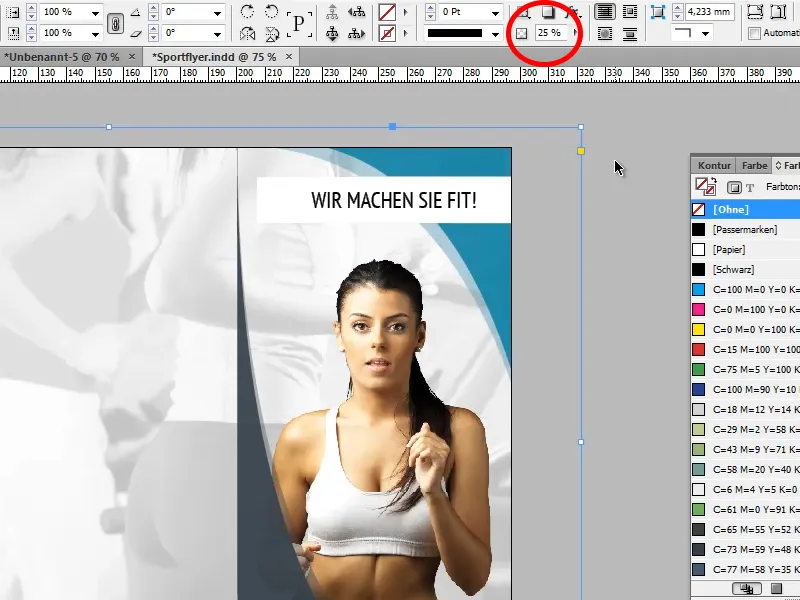
Task: Click the opacity checkerboard icon
Action: pos(521,34)
